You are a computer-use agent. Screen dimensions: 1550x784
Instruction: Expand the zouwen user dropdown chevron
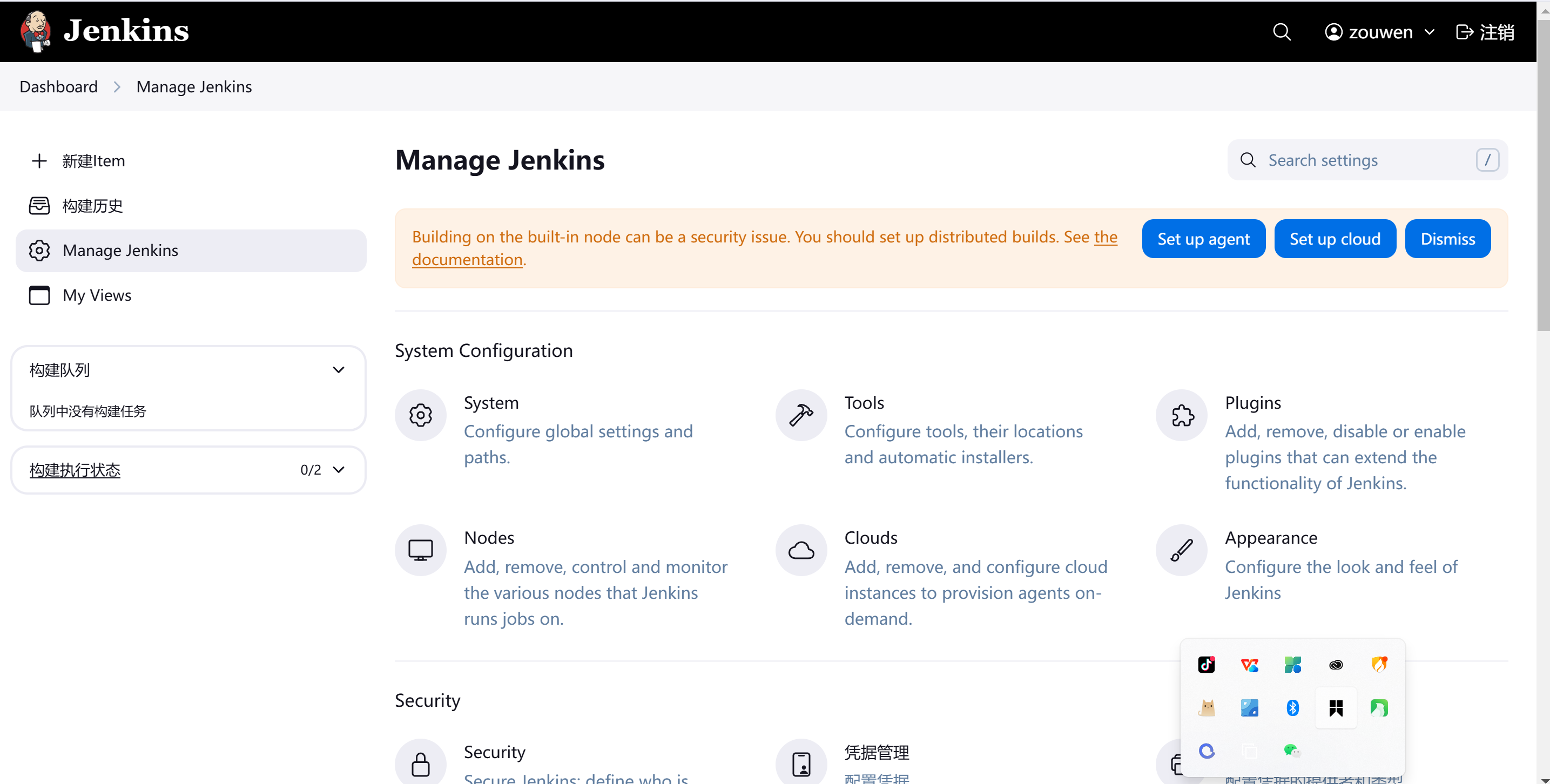tap(1430, 32)
